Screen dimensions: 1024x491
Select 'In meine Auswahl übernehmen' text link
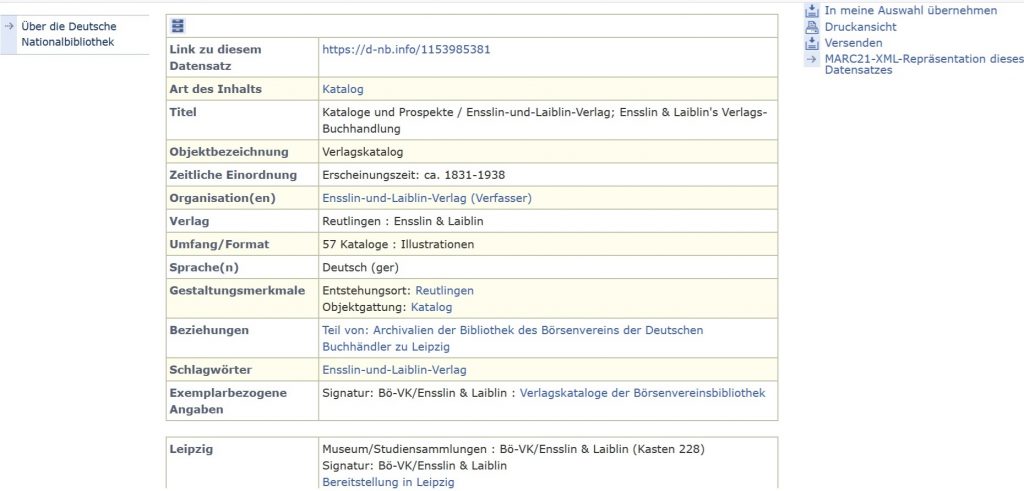click(x=910, y=10)
